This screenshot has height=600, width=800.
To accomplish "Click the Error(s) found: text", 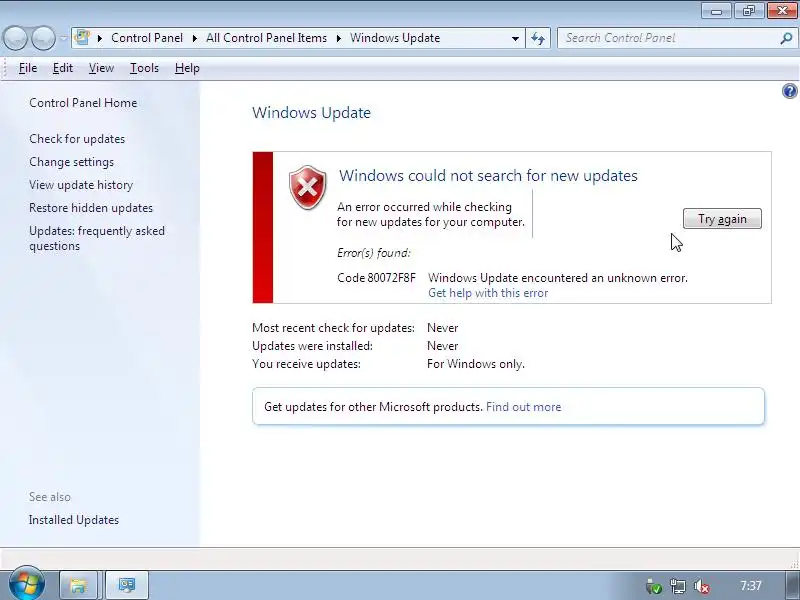I will [374, 253].
